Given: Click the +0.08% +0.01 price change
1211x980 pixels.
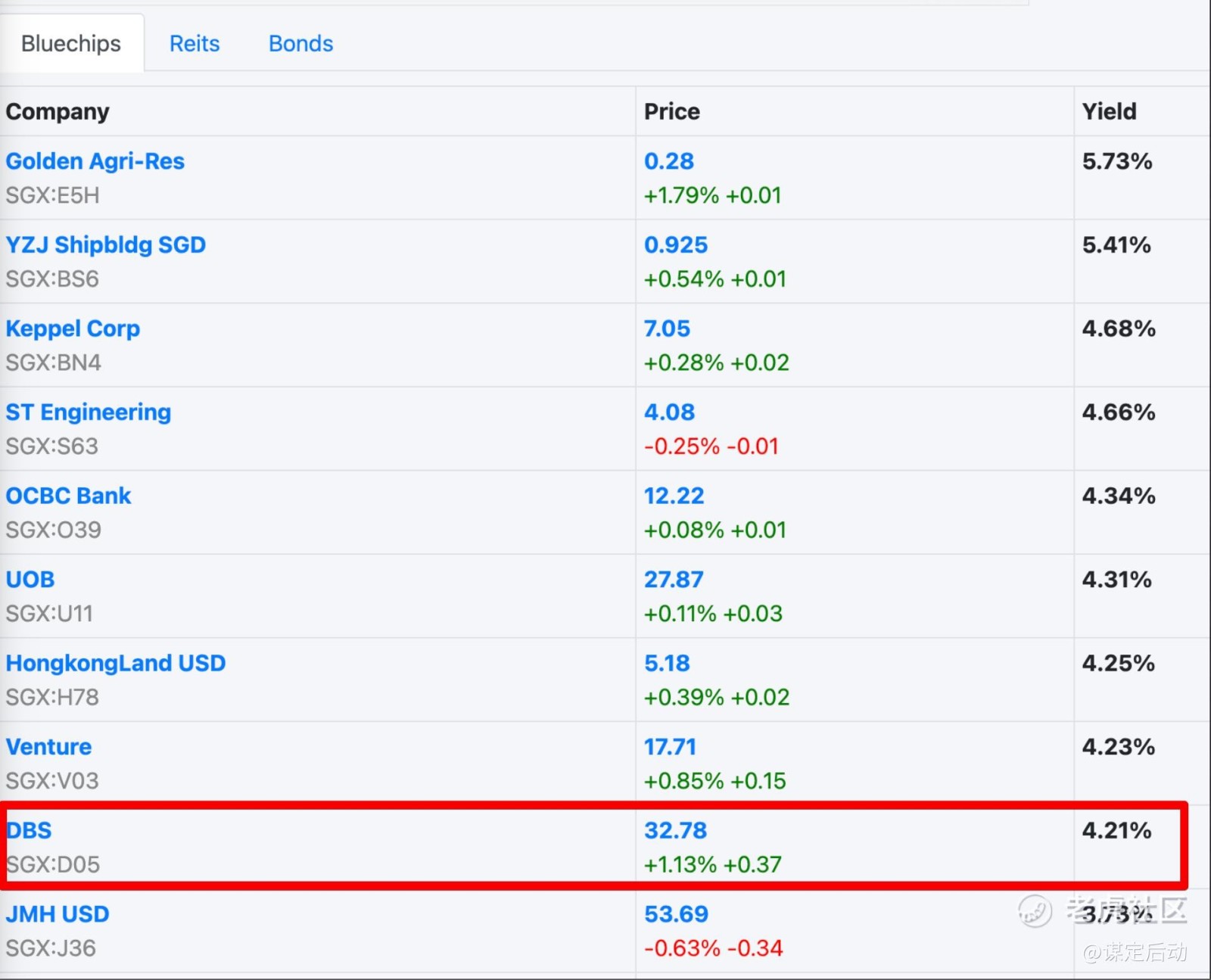Looking at the screenshot, I should pos(715,530).
